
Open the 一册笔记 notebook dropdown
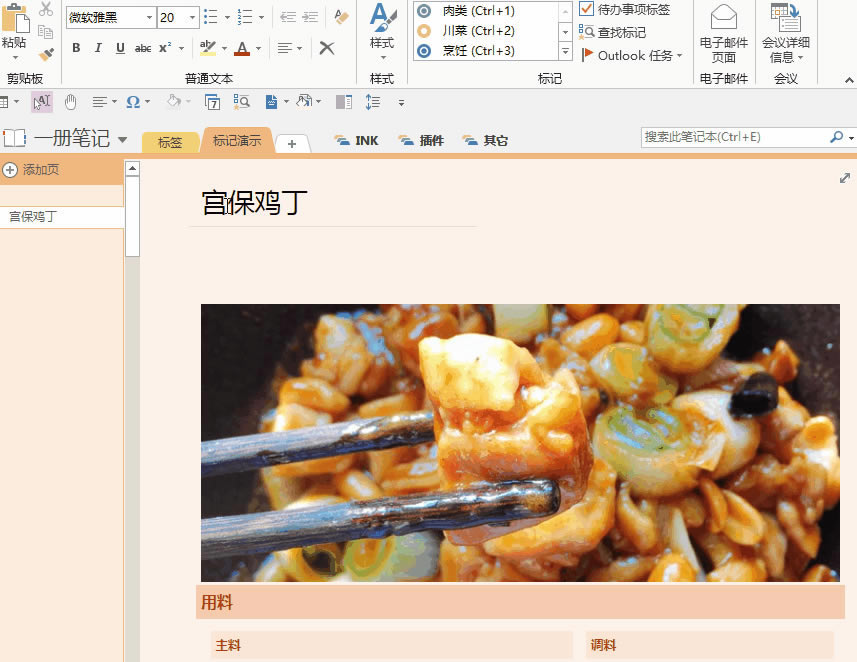(123, 139)
